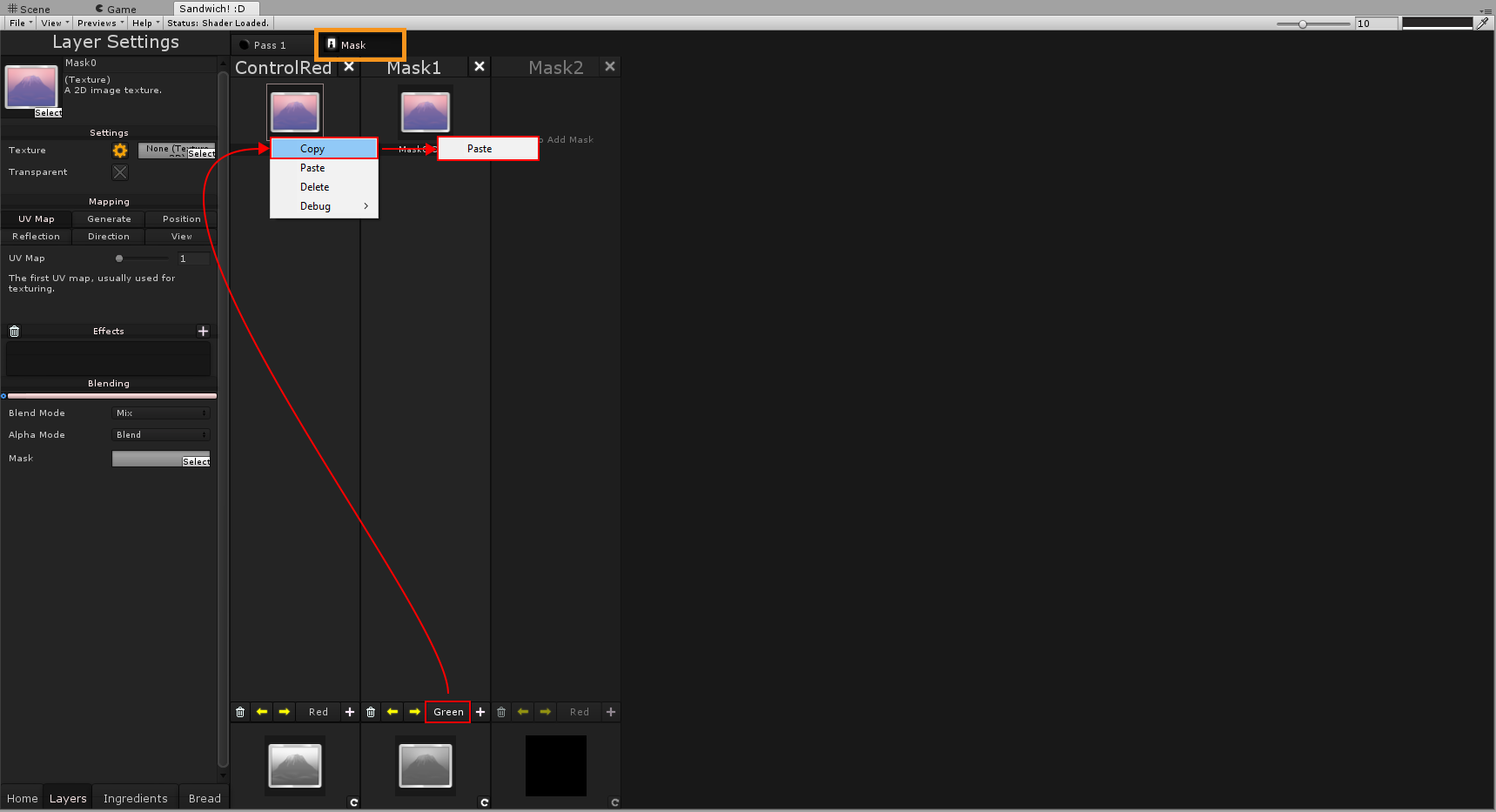Pick a color with the eyedropper icon
1496x812 pixels.
pyautogui.click(x=1483, y=23)
